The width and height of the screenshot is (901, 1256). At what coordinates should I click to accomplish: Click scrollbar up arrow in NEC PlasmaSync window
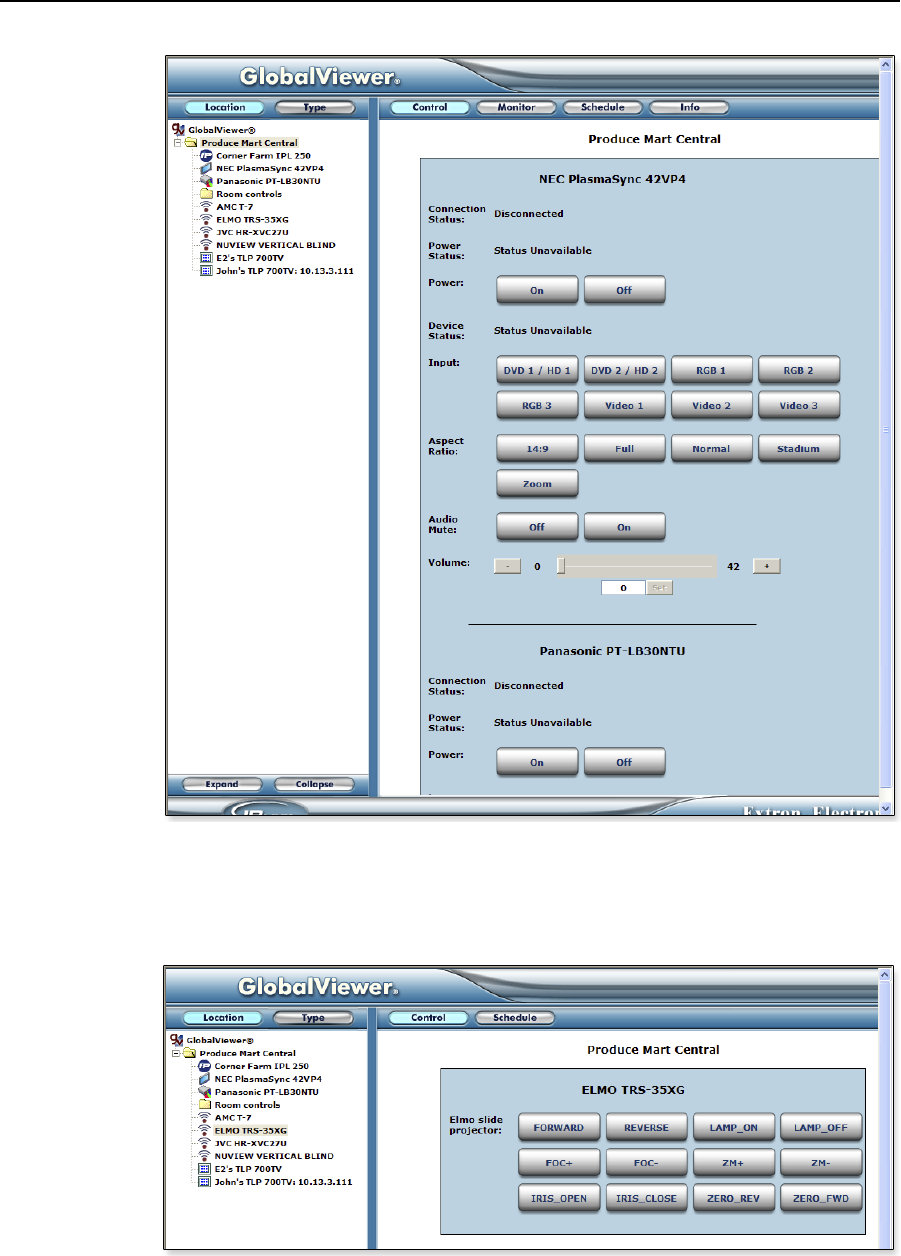click(x=884, y=63)
